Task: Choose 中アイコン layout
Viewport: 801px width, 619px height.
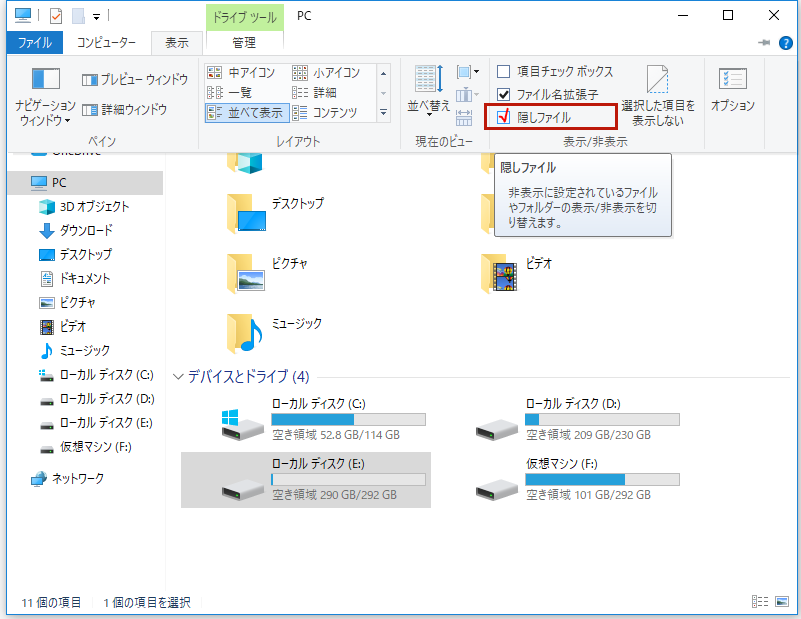Action: pos(241,73)
